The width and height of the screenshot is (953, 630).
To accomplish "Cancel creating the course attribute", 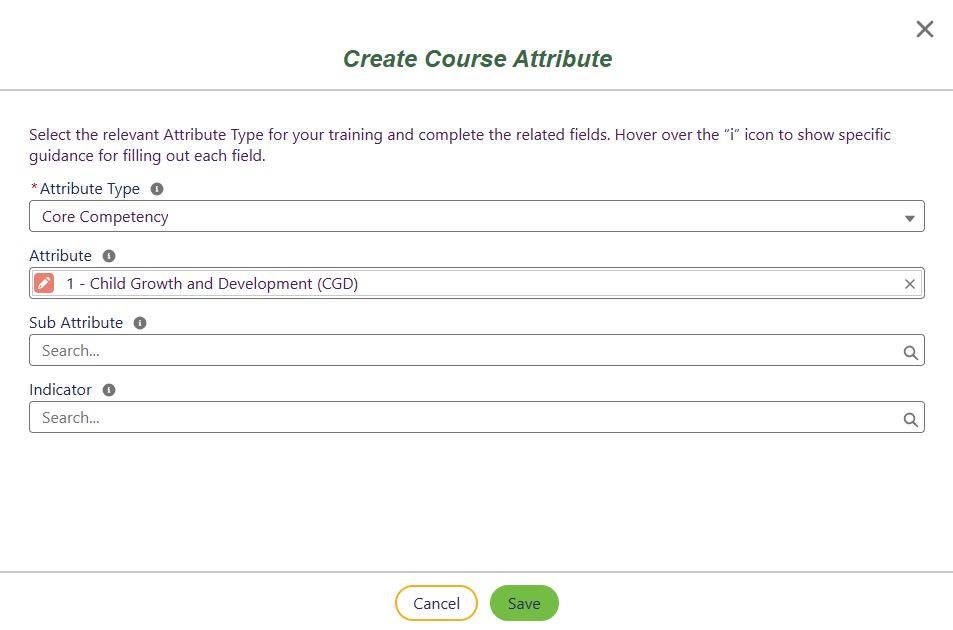I will (436, 603).
